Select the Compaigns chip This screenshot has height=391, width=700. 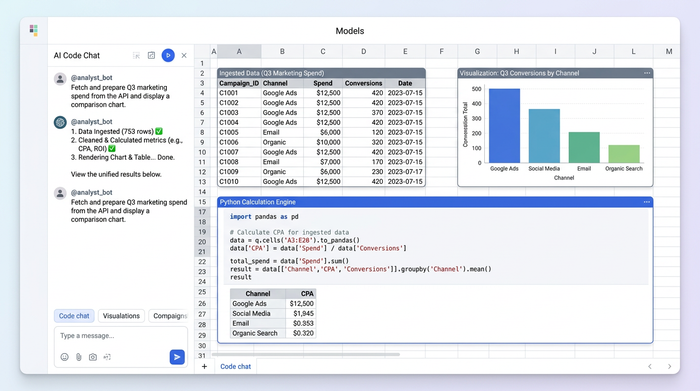[169, 316]
